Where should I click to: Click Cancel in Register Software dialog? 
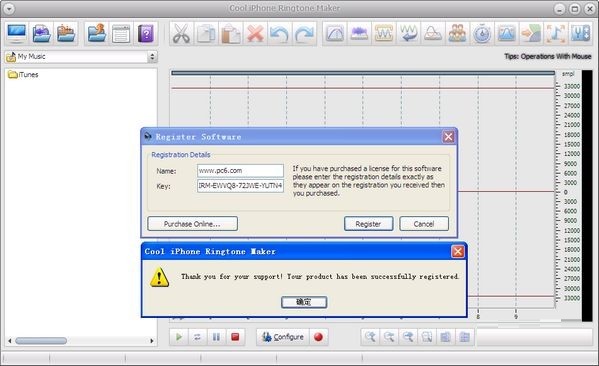click(x=424, y=224)
